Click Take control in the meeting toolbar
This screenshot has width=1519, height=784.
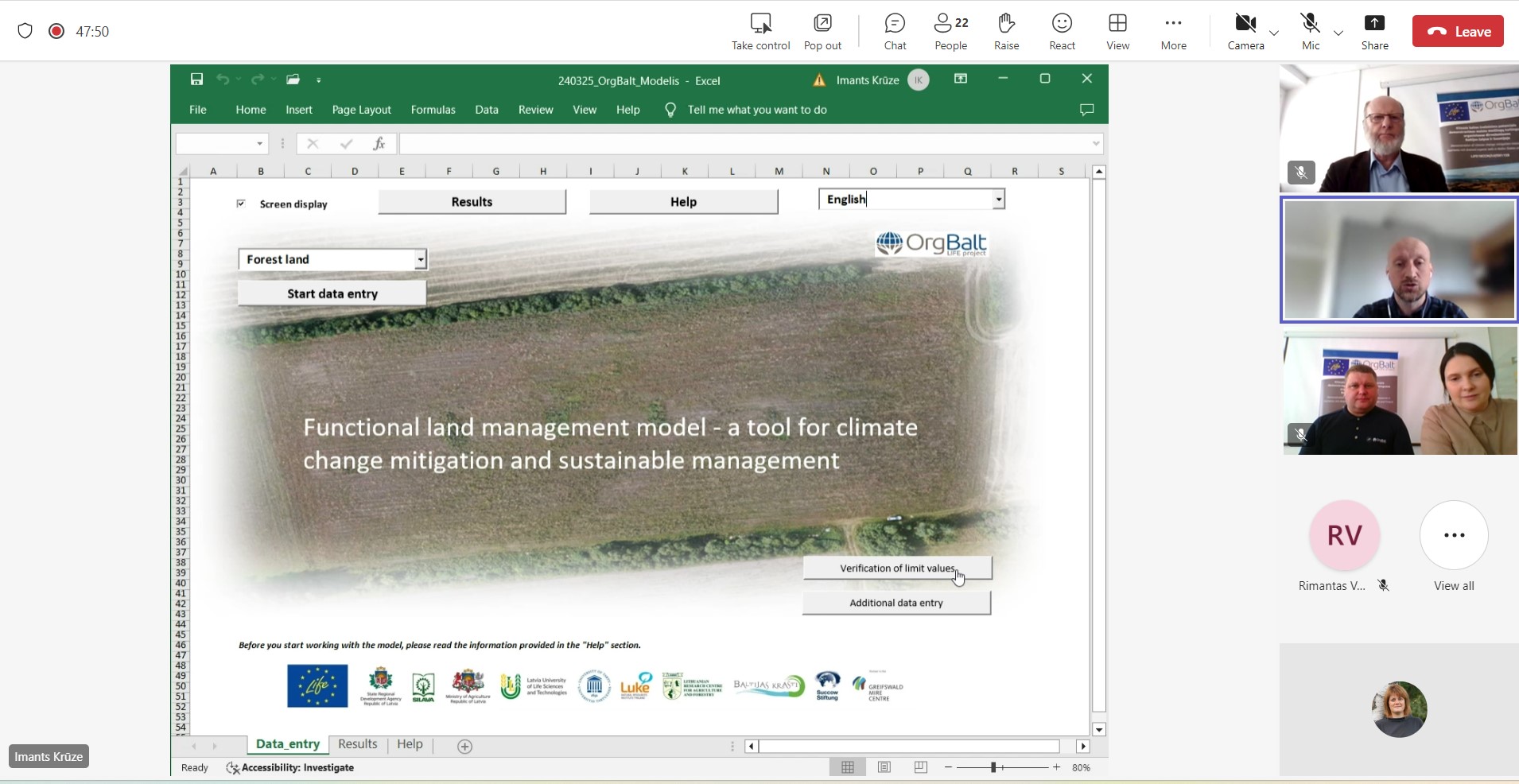click(x=760, y=32)
